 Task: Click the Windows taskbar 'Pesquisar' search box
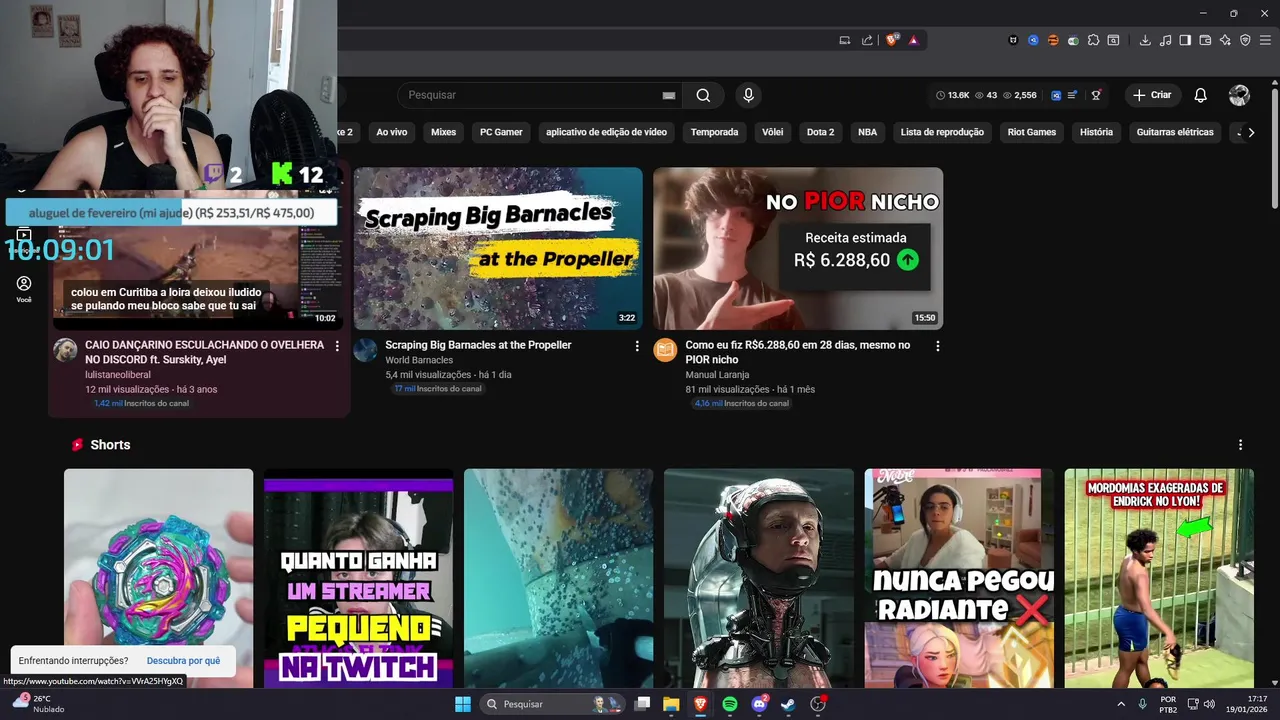(x=552, y=704)
